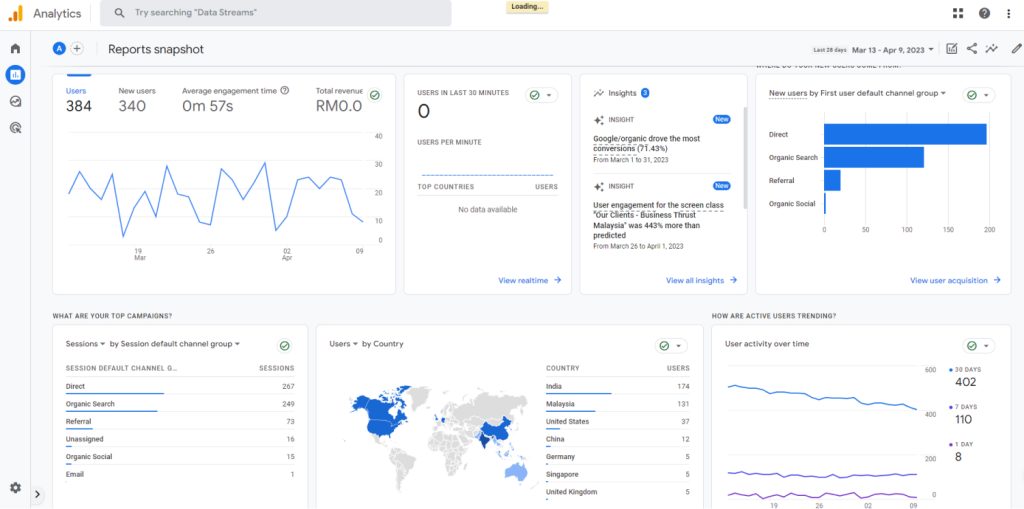The height and width of the screenshot is (509, 1024).
Task: Click the Organic Search row in sessions table
Action: [x=180, y=404]
